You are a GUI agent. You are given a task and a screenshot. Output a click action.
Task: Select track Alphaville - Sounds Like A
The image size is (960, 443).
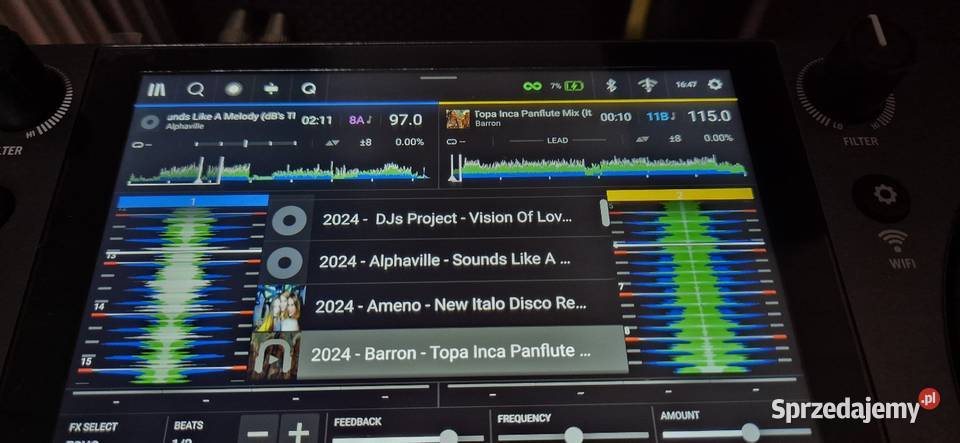tap(444, 260)
